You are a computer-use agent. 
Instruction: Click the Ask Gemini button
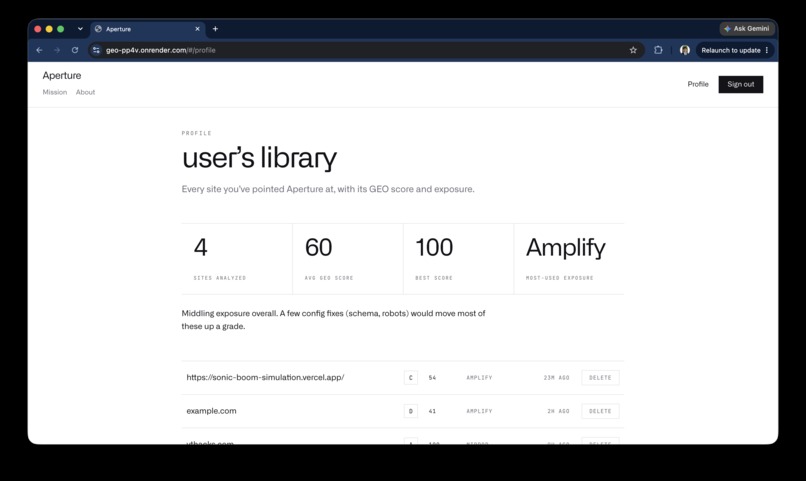click(x=747, y=29)
